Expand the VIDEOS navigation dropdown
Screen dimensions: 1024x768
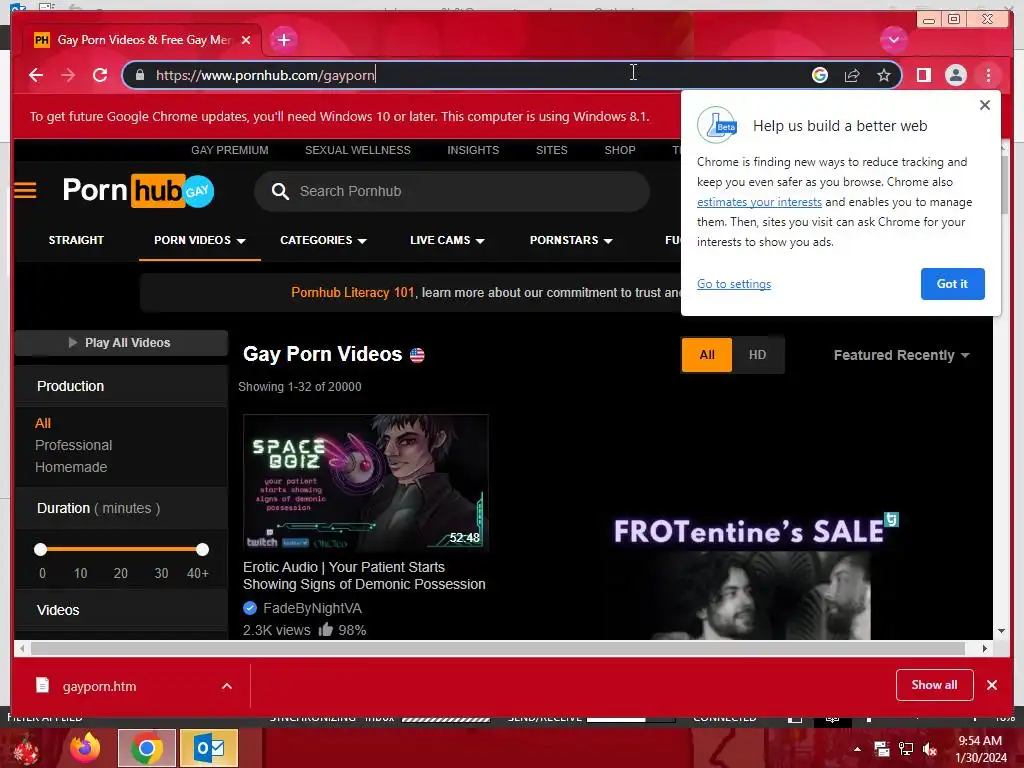(x=200, y=240)
